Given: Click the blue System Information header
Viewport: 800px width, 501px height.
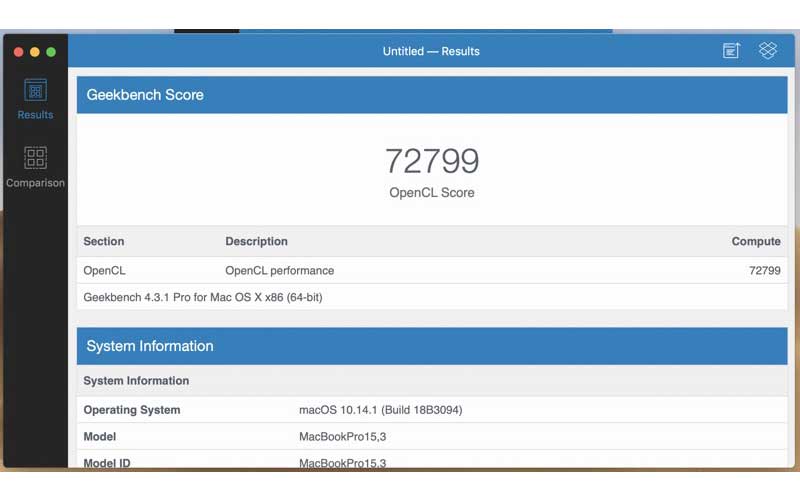Looking at the screenshot, I should (150, 346).
